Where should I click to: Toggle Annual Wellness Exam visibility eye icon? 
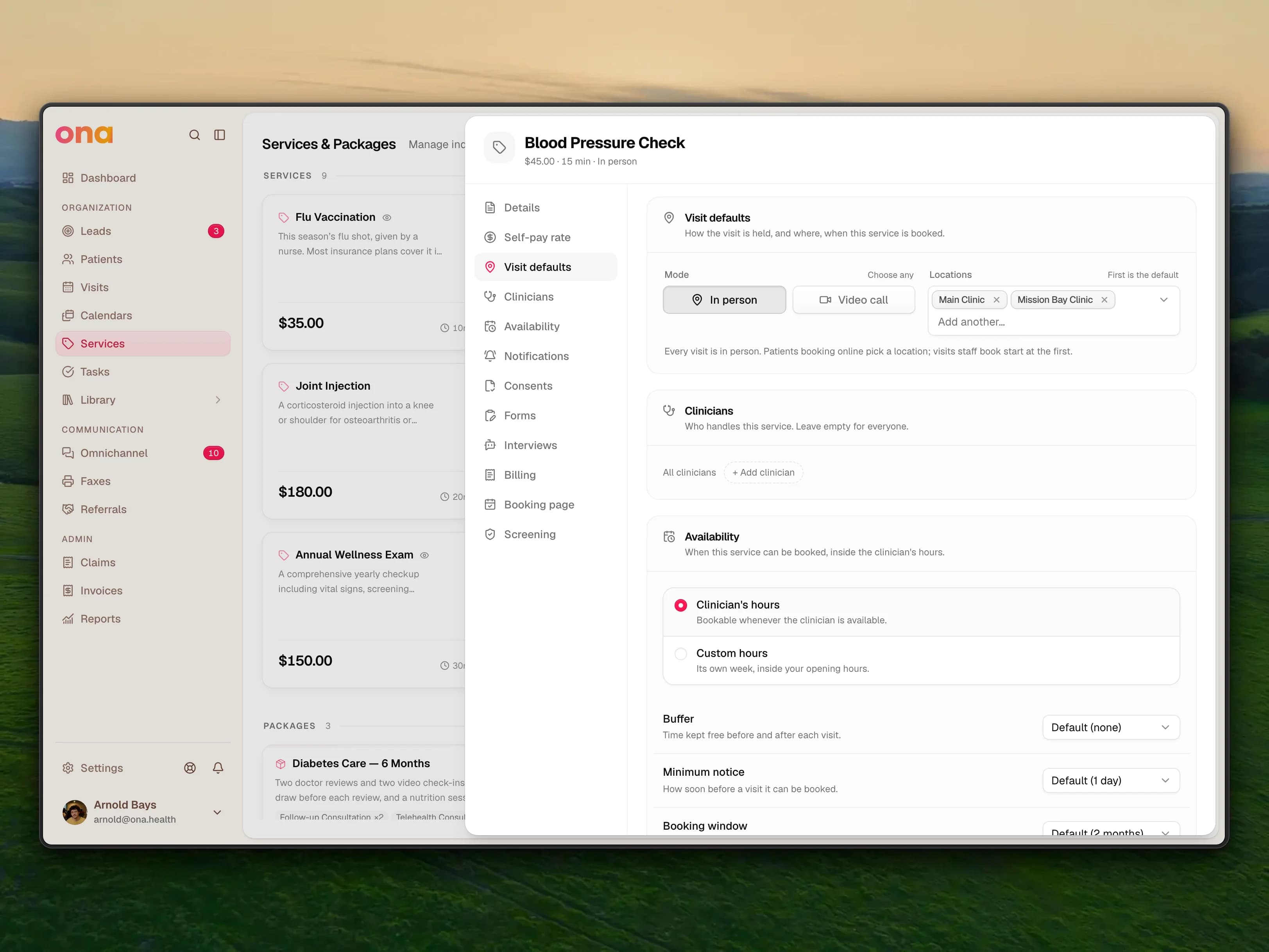coord(424,555)
